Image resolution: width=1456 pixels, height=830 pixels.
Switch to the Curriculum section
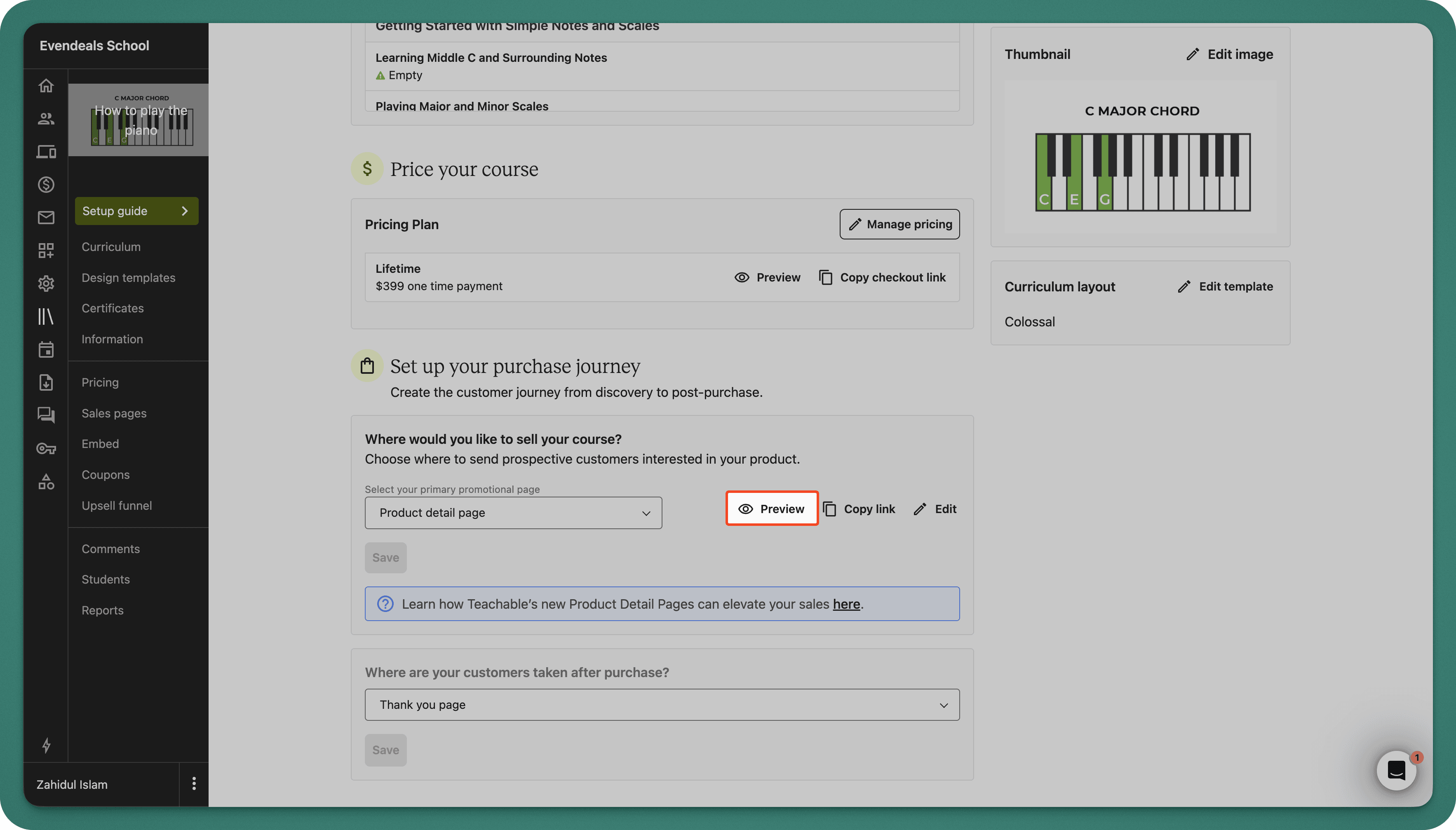(x=110, y=246)
